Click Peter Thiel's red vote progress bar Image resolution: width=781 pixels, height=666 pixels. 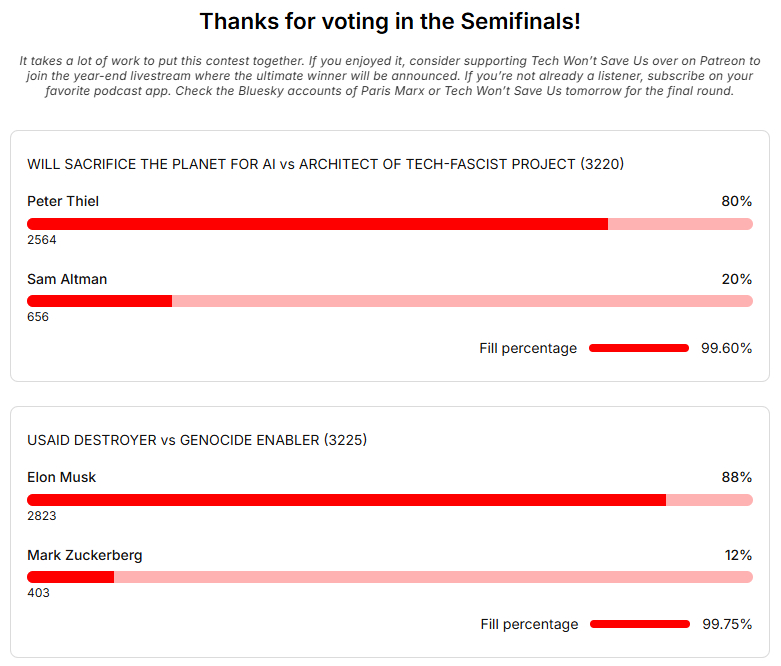coord(389,224)
